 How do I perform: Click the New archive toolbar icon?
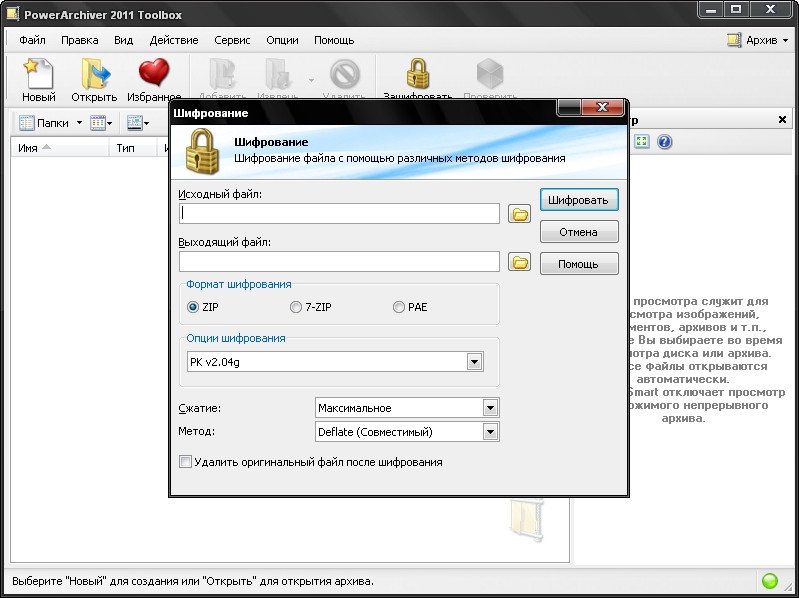38,75
